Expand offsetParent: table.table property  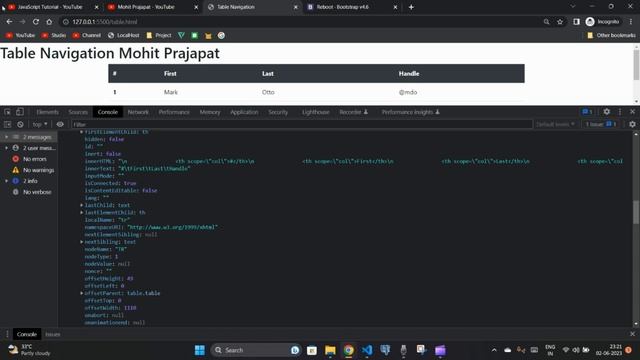[82, 293]
